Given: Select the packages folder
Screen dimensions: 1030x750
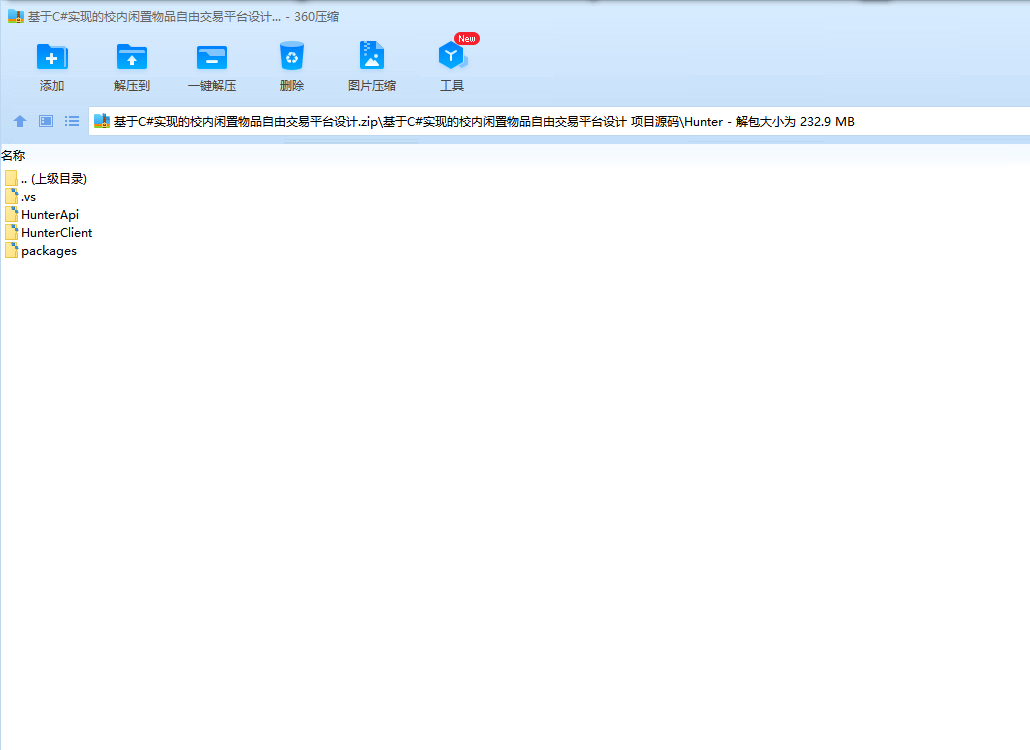Looking at the screenshot, I should point(41,250).
